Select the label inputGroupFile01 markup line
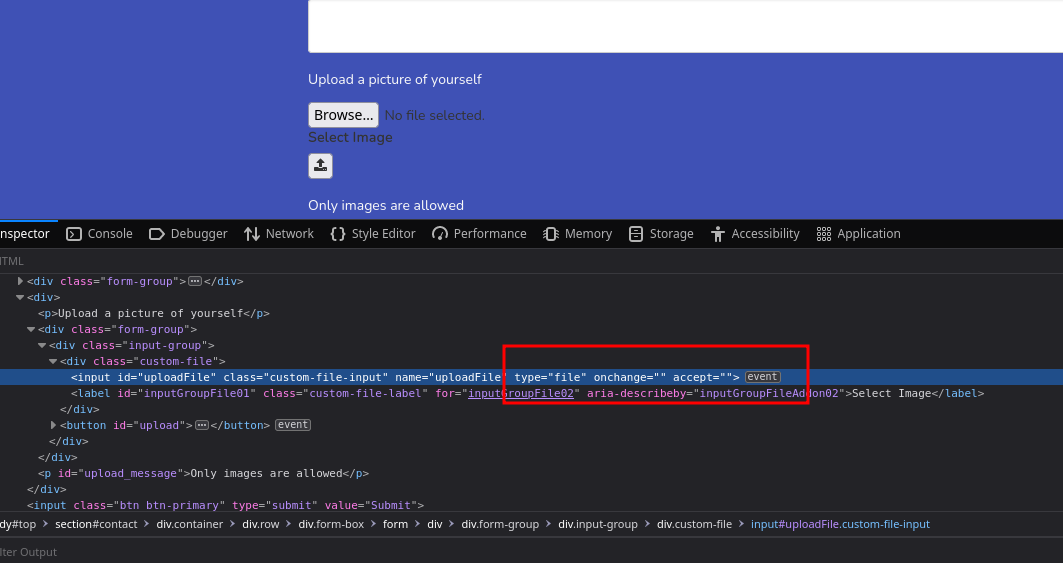 pyautogui.click(x=532, y=393)
